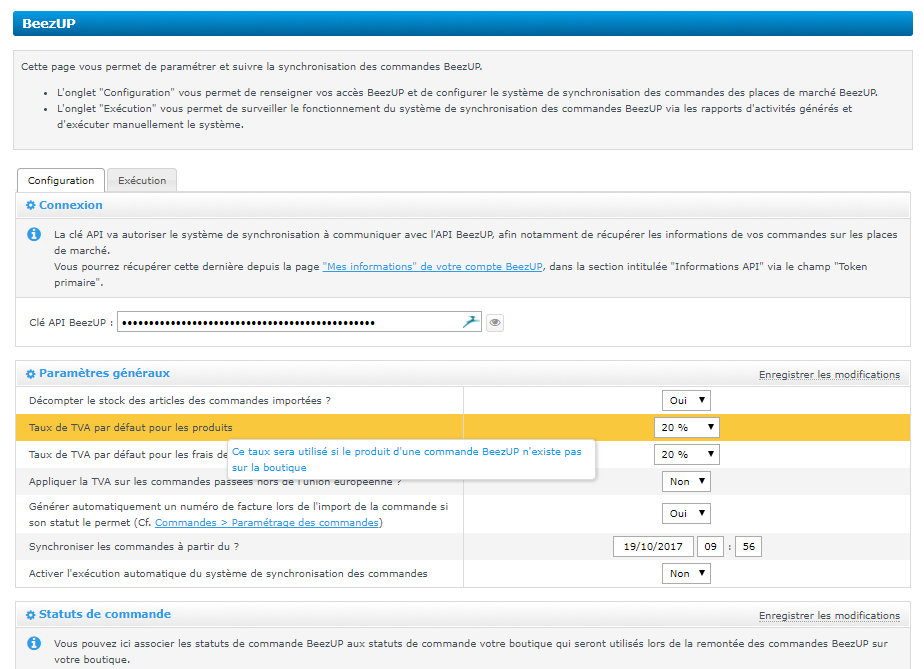Click the sync minutes field 56
The image size is (924, 669).
tap(748, 546)
